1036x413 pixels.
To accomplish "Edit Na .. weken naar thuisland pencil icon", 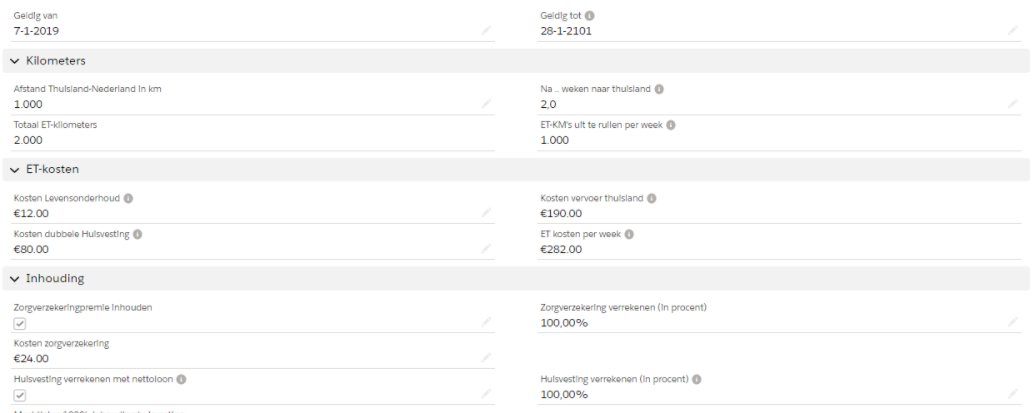I will (x=1012, y=104).
